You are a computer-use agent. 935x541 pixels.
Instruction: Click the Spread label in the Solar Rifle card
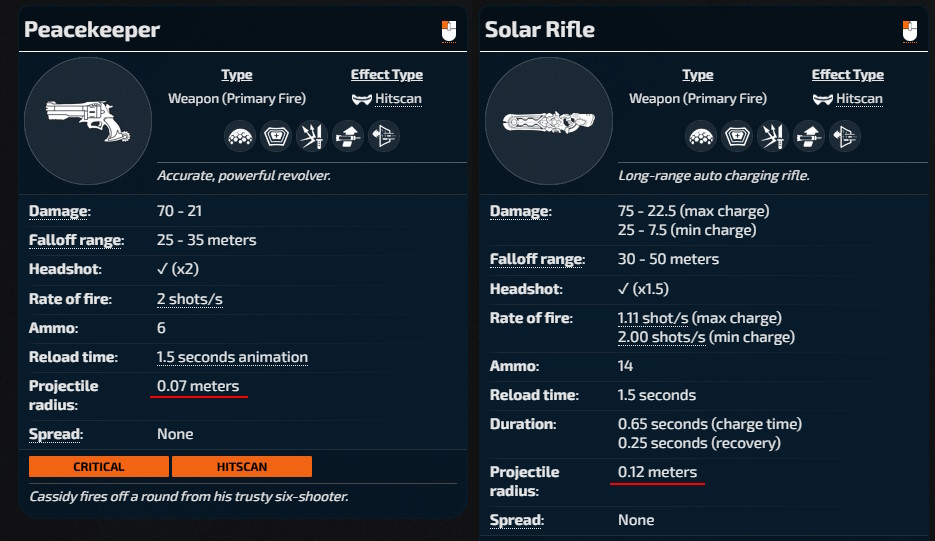click(516, 520)
